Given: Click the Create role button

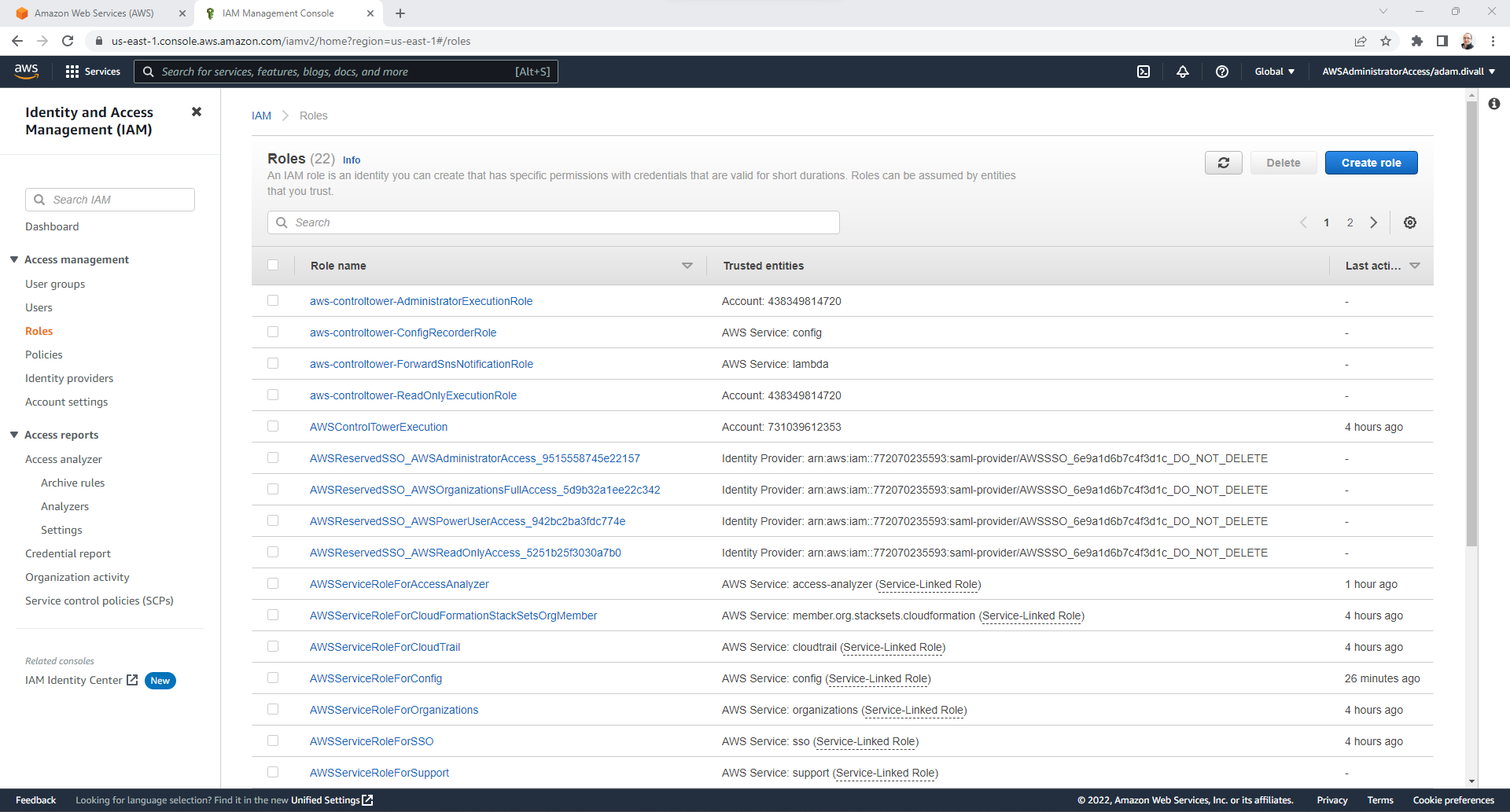Looking at the screenshot, I should (1371, 163).
